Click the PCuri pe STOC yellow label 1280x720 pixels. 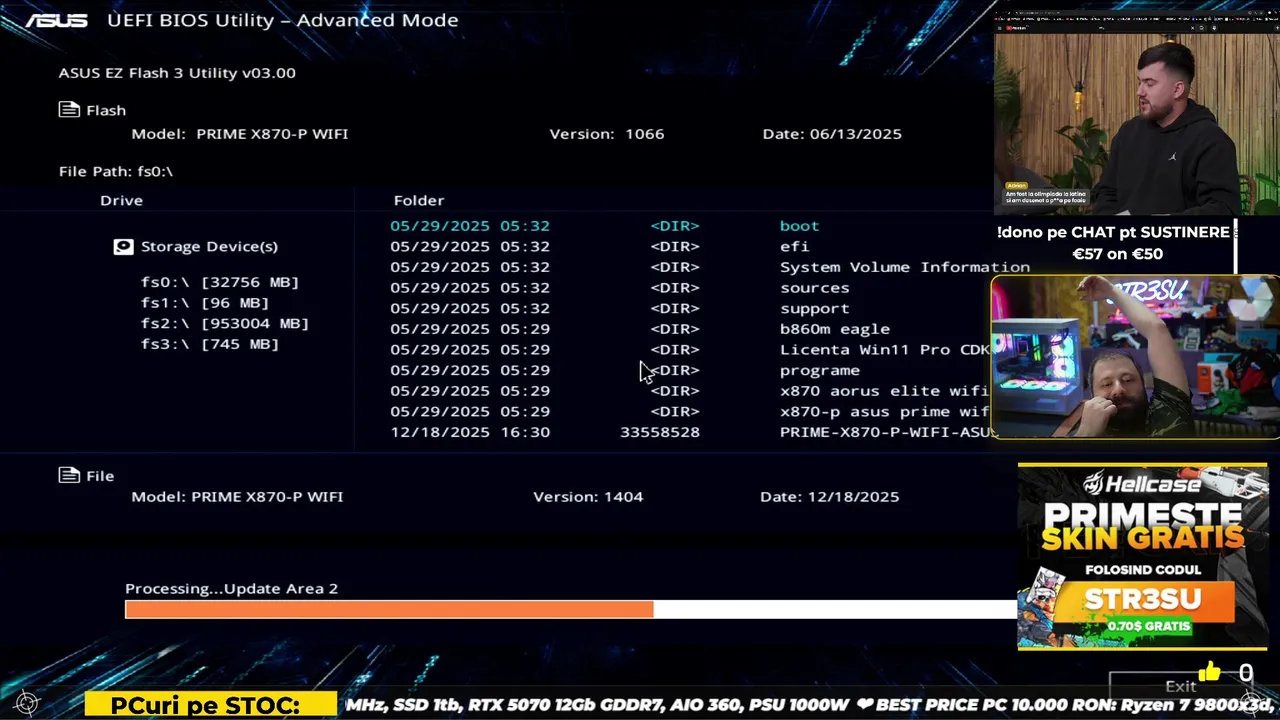(211, 705)
